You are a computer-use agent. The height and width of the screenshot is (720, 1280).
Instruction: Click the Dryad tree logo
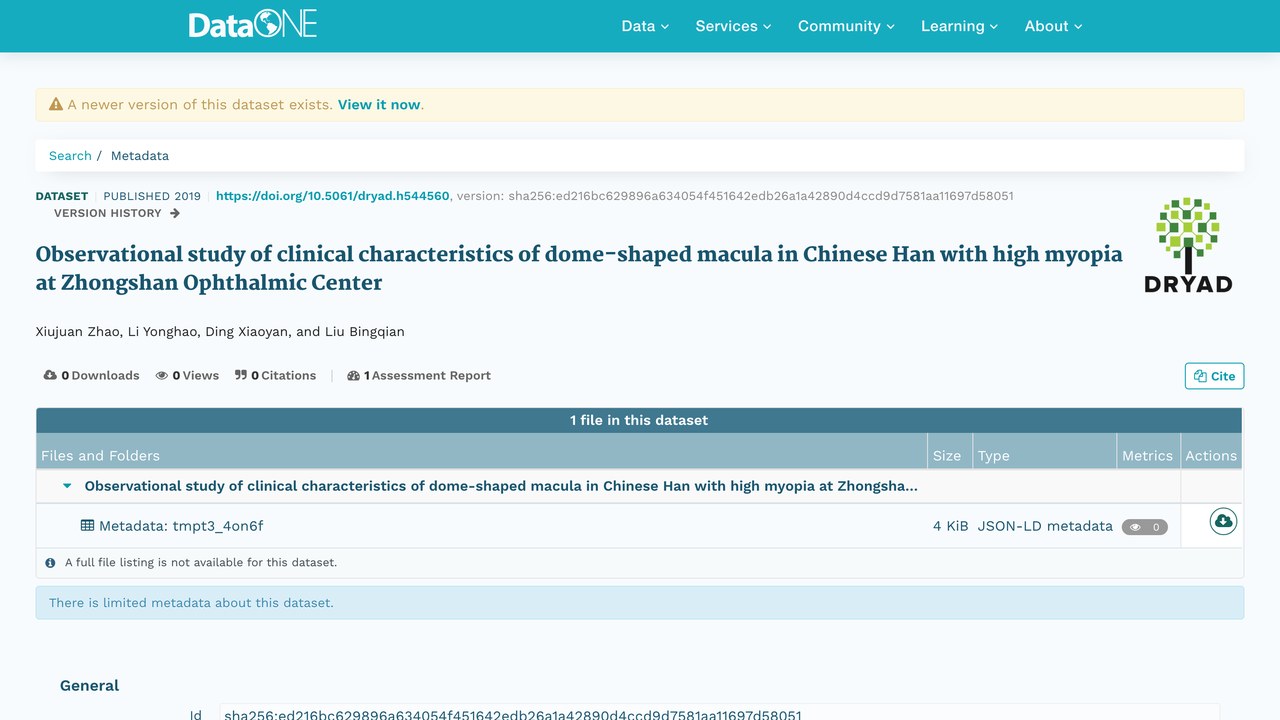1188,245
